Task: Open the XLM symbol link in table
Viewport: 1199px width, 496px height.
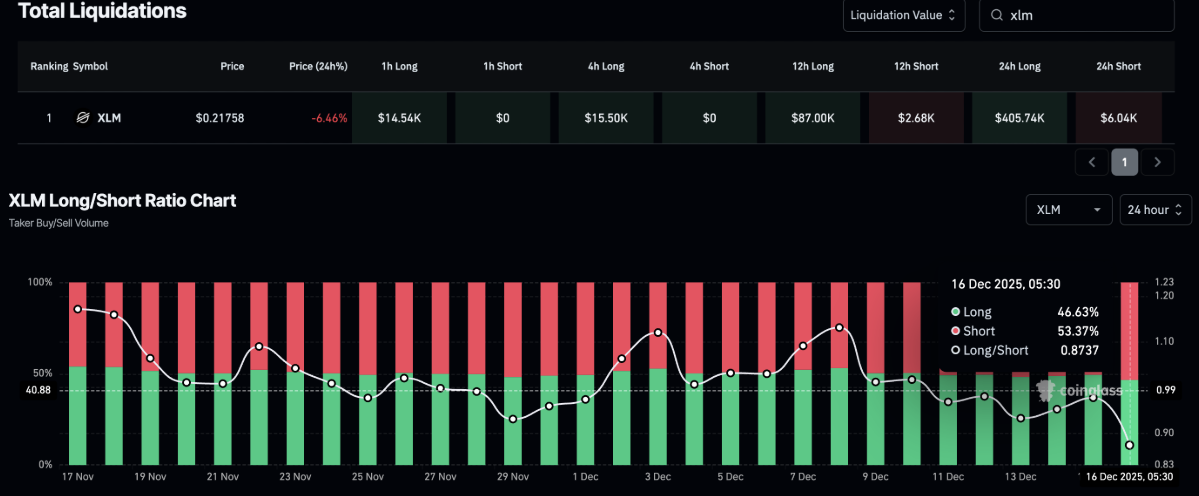Action: click(x=109, y=118)
